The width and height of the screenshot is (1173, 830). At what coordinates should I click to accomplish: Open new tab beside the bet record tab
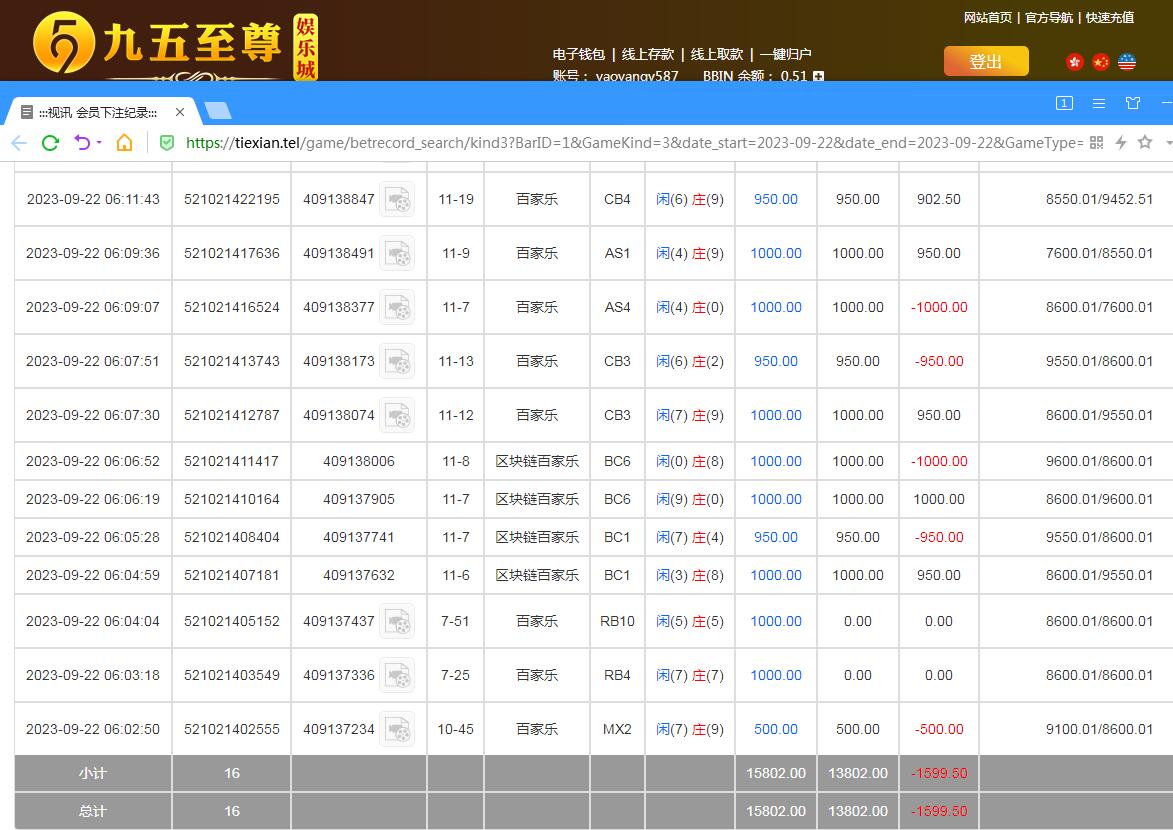(217, 110)
